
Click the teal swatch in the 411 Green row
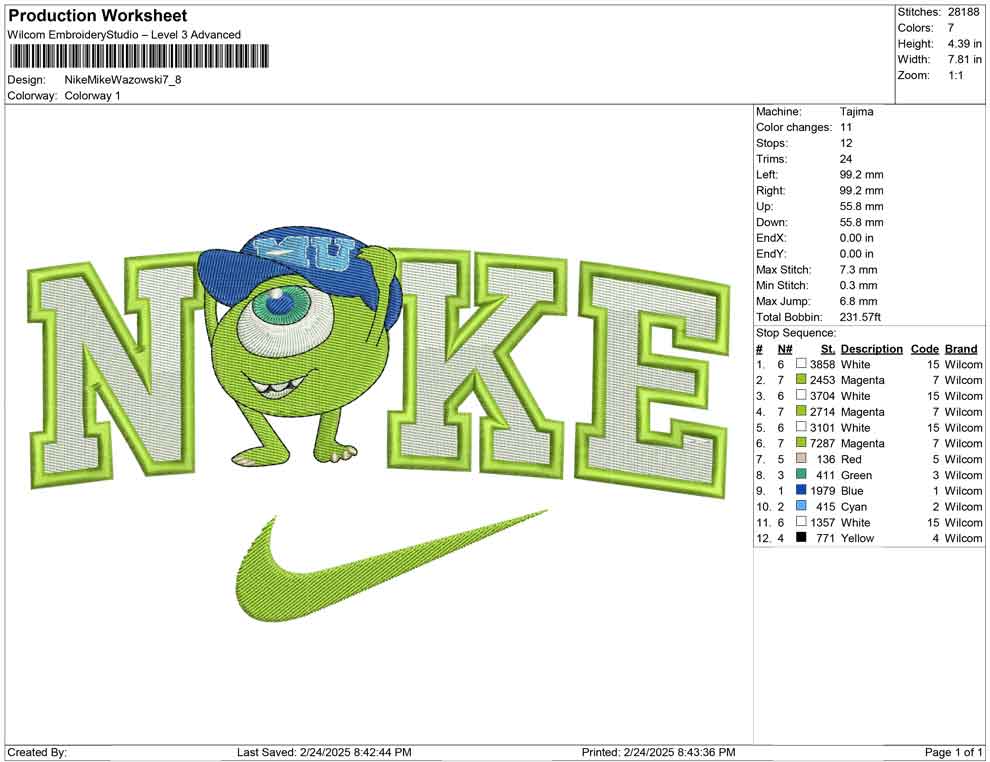pyautogui.click(x=801, y=474)
